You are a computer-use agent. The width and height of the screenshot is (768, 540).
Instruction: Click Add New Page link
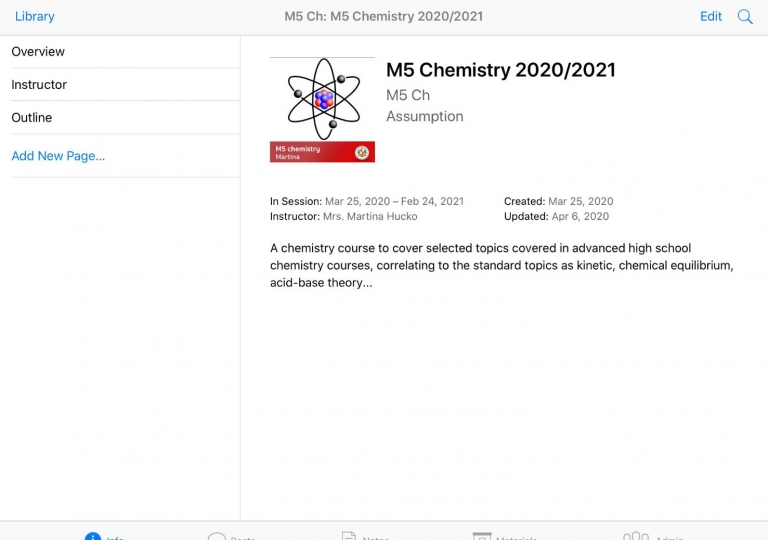pos(58,156)
